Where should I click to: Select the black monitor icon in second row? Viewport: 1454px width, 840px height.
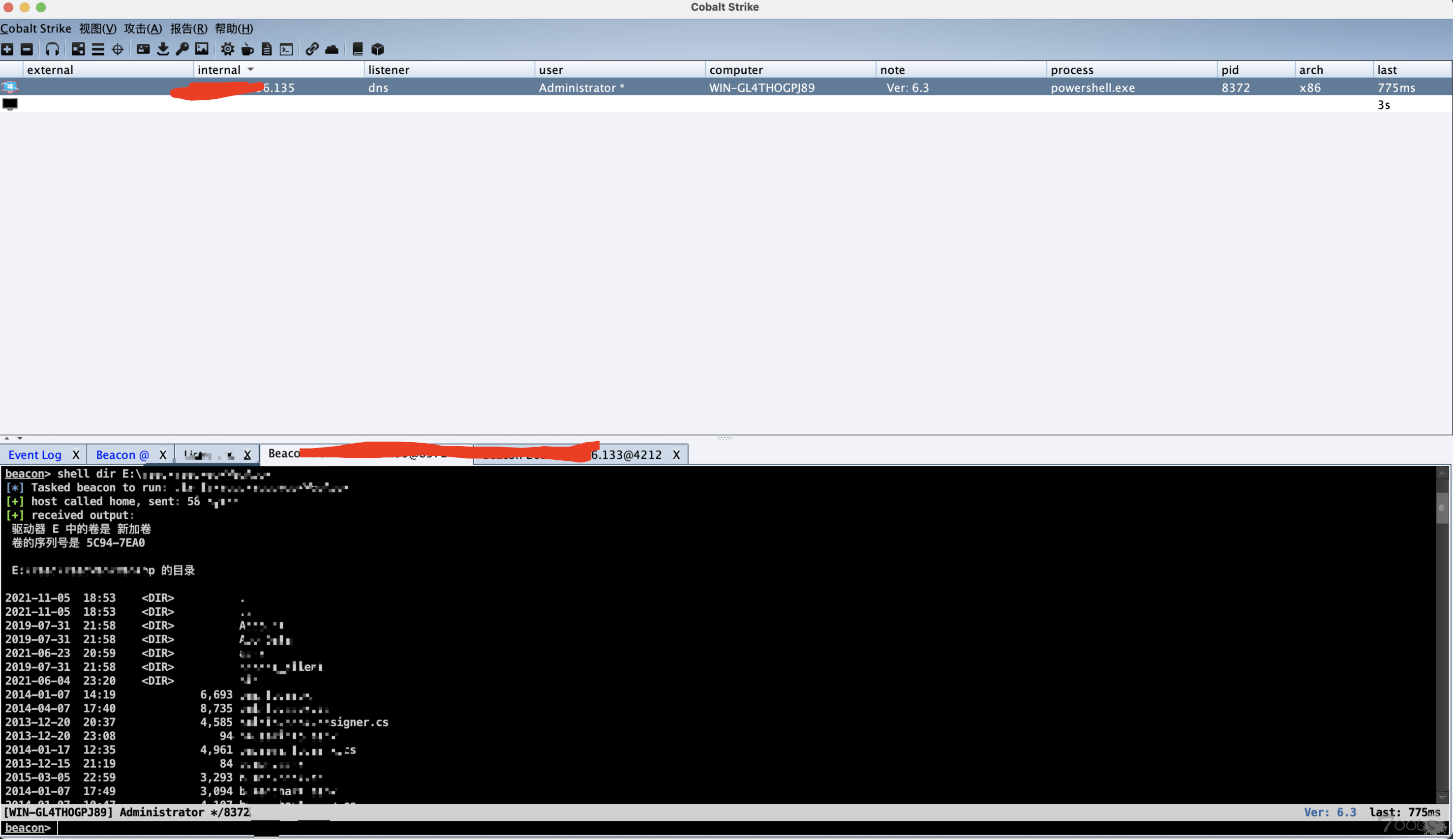(10, 104)
